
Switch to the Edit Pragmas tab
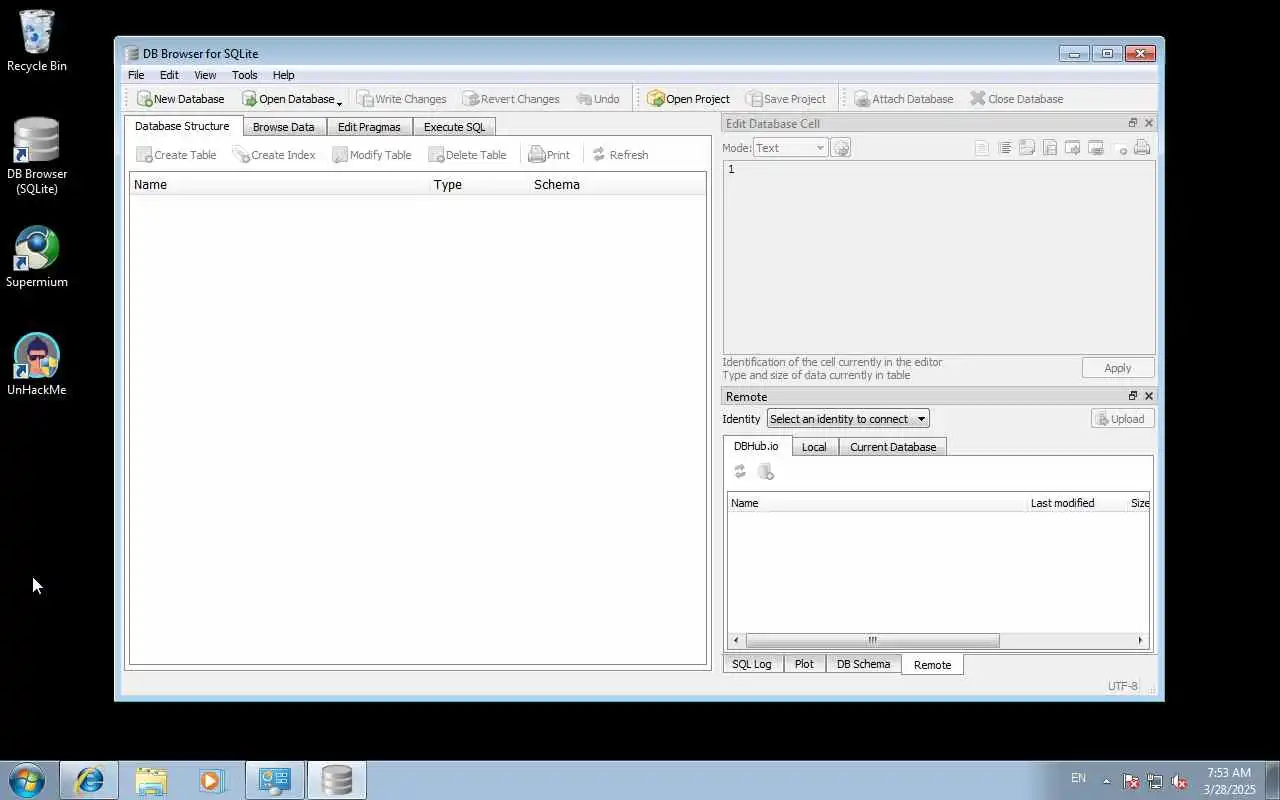pos(369,127)
